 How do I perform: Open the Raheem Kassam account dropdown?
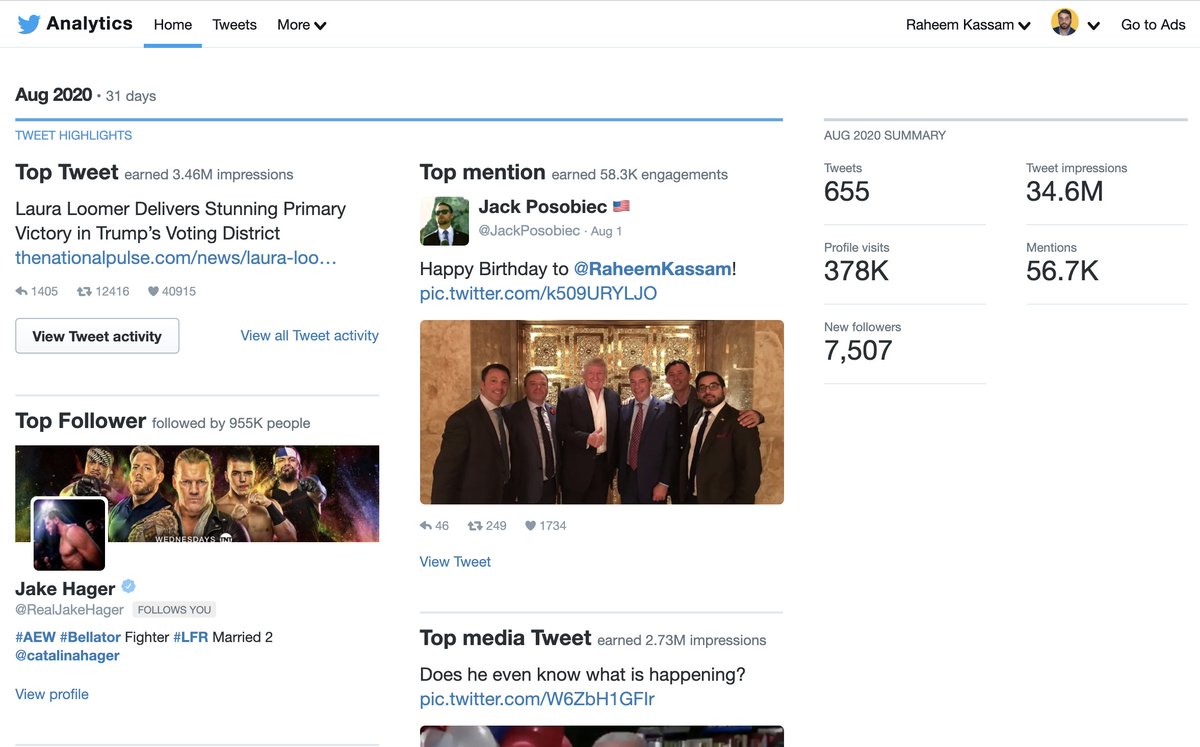point(968,25)
